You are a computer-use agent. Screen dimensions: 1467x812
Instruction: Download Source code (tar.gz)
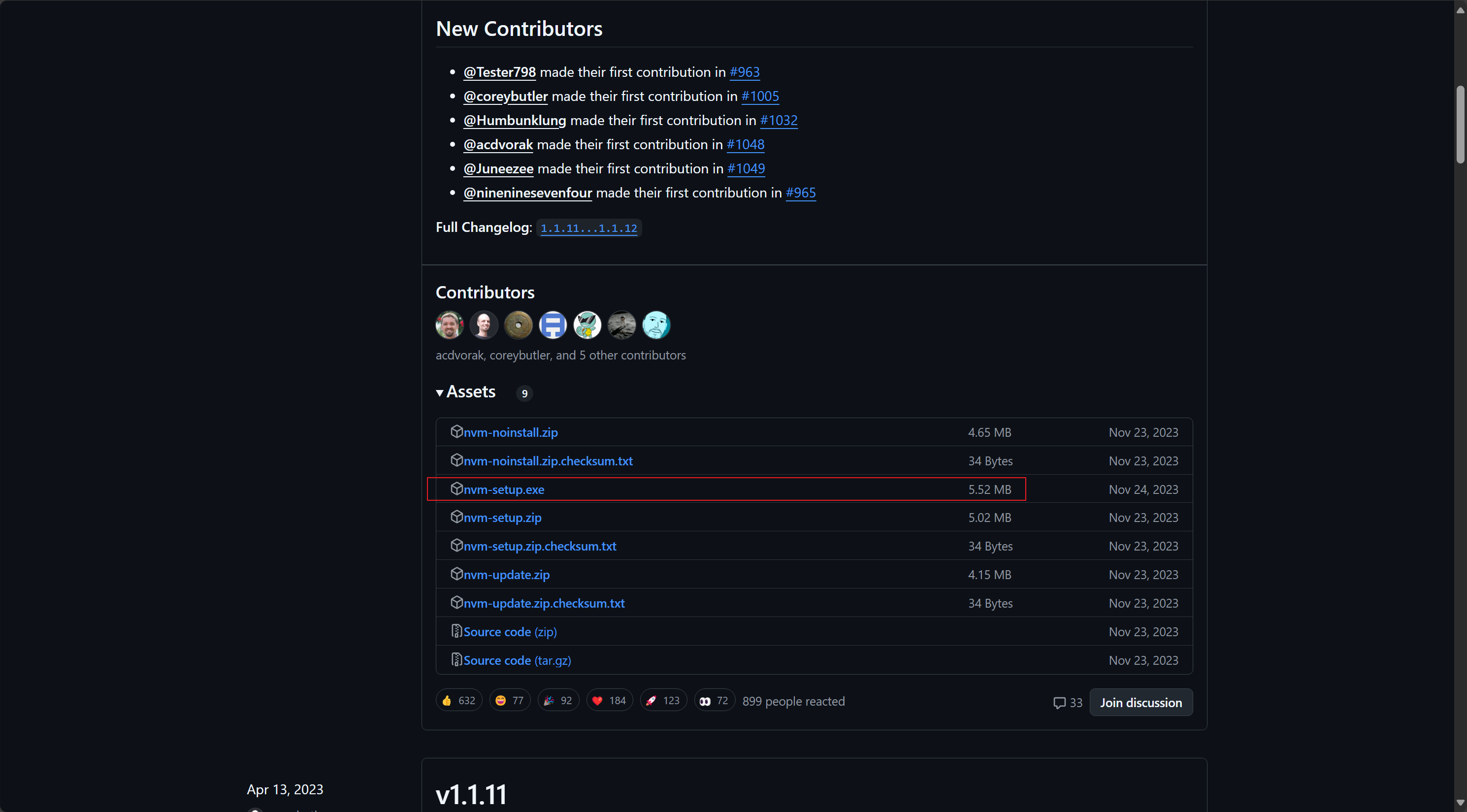(517, 660)
